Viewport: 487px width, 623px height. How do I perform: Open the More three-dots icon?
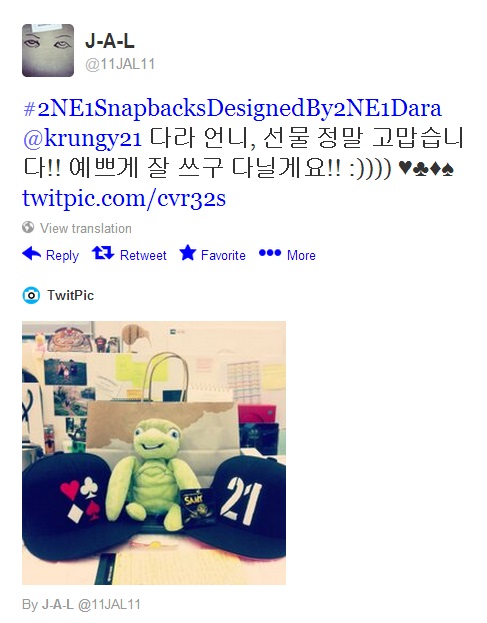point(270,253)
